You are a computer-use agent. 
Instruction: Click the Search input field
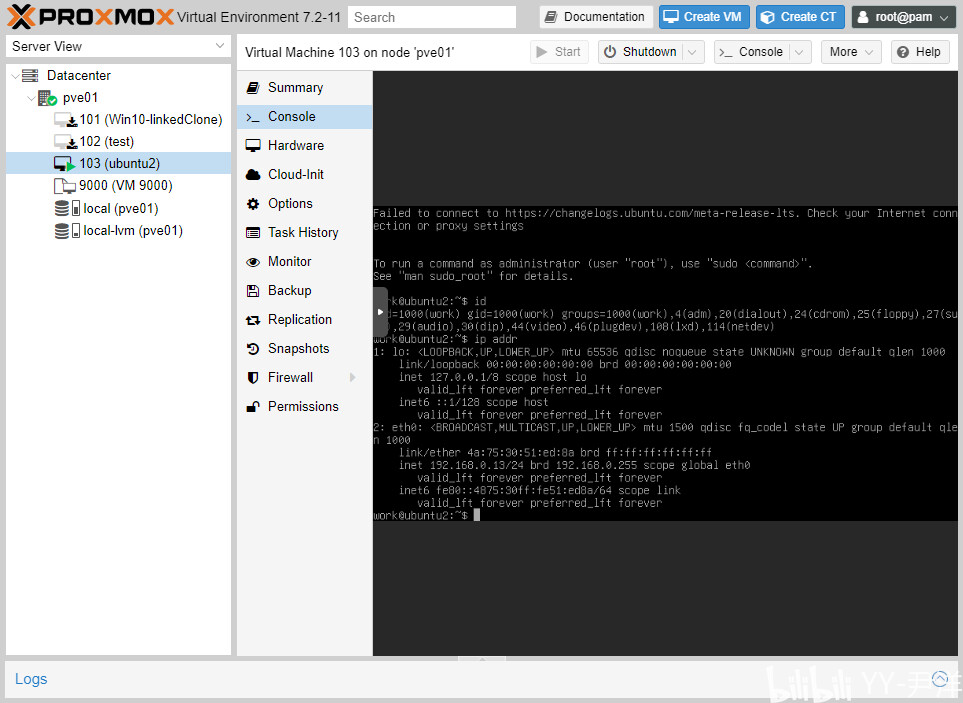pyautogui.click(x=432, y=17)
